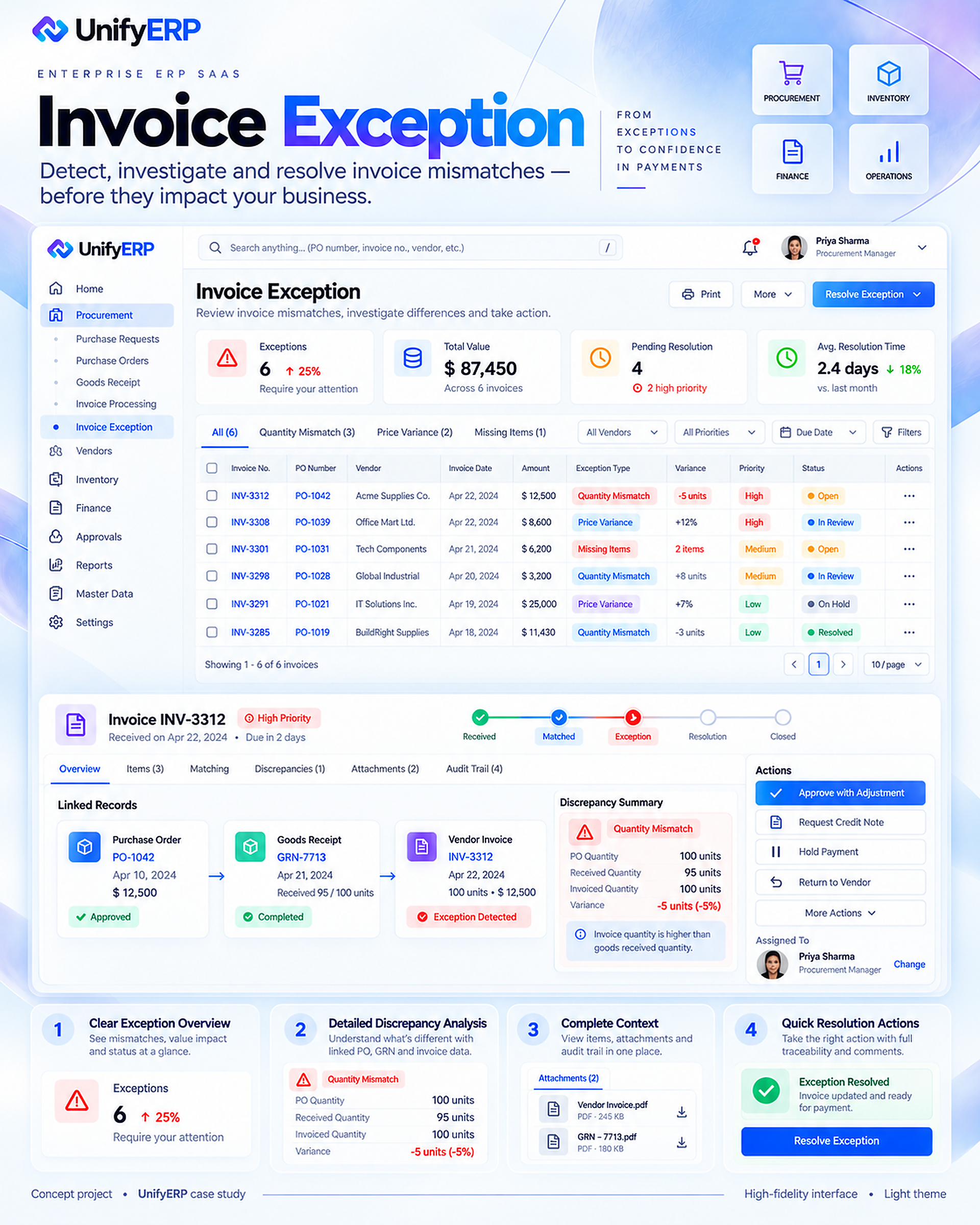This screenshot has width=980, height=1225.
Task: Open the All Vendors dropdown
Action: [622, 433]
